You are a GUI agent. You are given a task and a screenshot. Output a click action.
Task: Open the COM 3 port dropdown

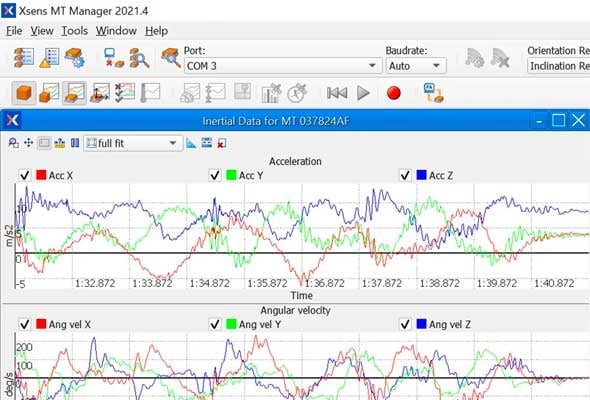(283, 66)
